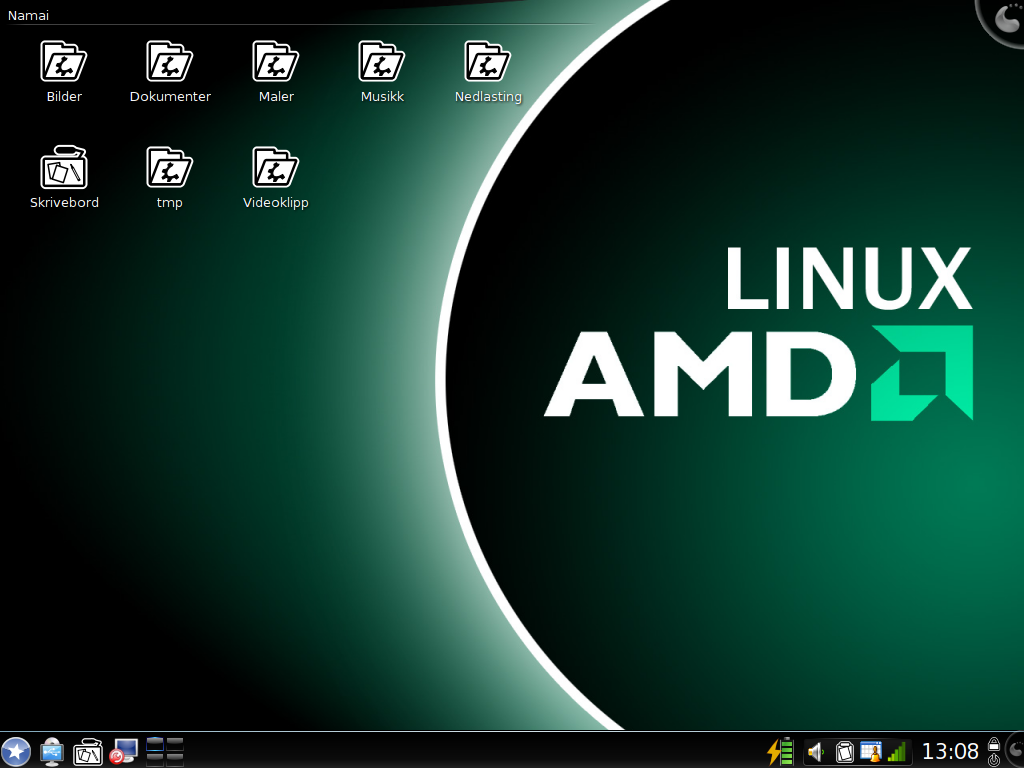
Task: Open the battery monitor charging icon
Action: pyautogui.click(x=780, y=752)
